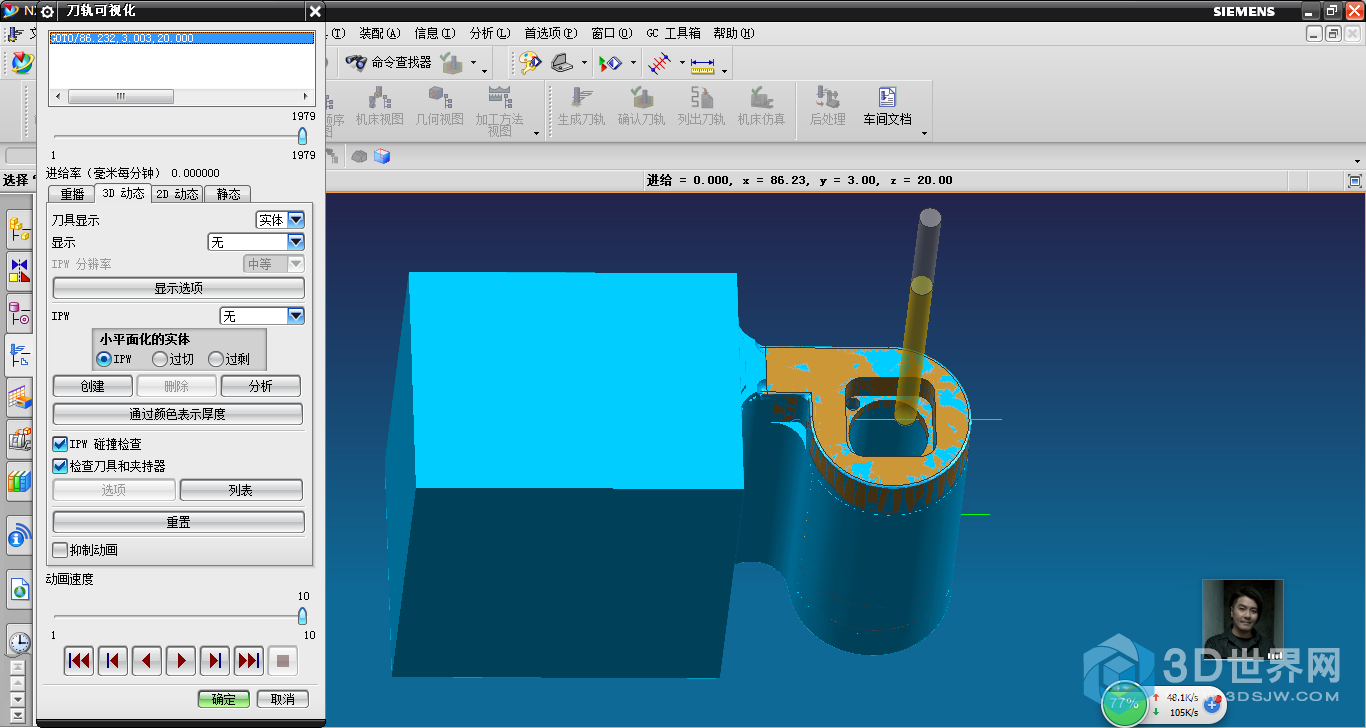Open the IPW dropdown menu
The width and height of the screenshot is (1366, 728).
coord(295,316)
